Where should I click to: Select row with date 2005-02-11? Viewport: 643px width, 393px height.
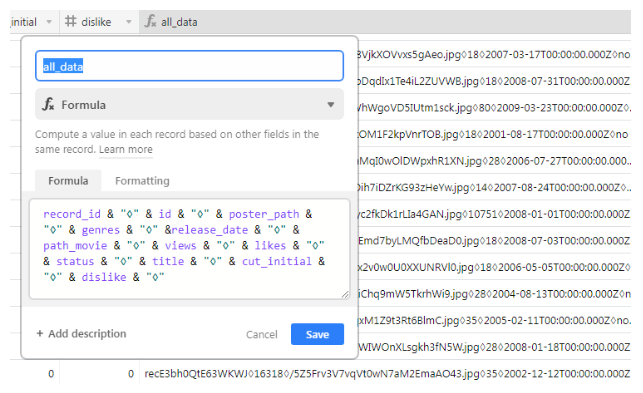pos(494,320)
